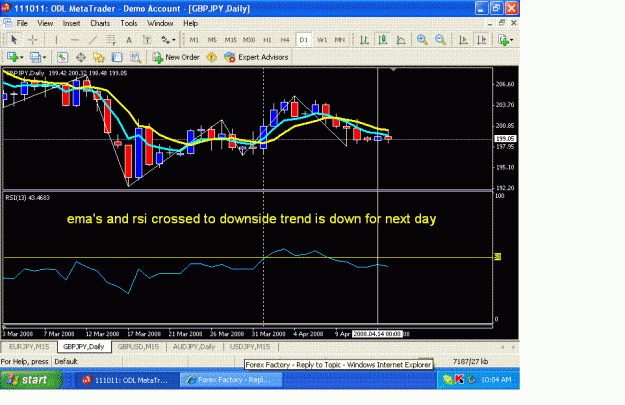This screenshot has width=625, height=405.
Task: Open the Data Window icon
Action: (x=81, y=57)
